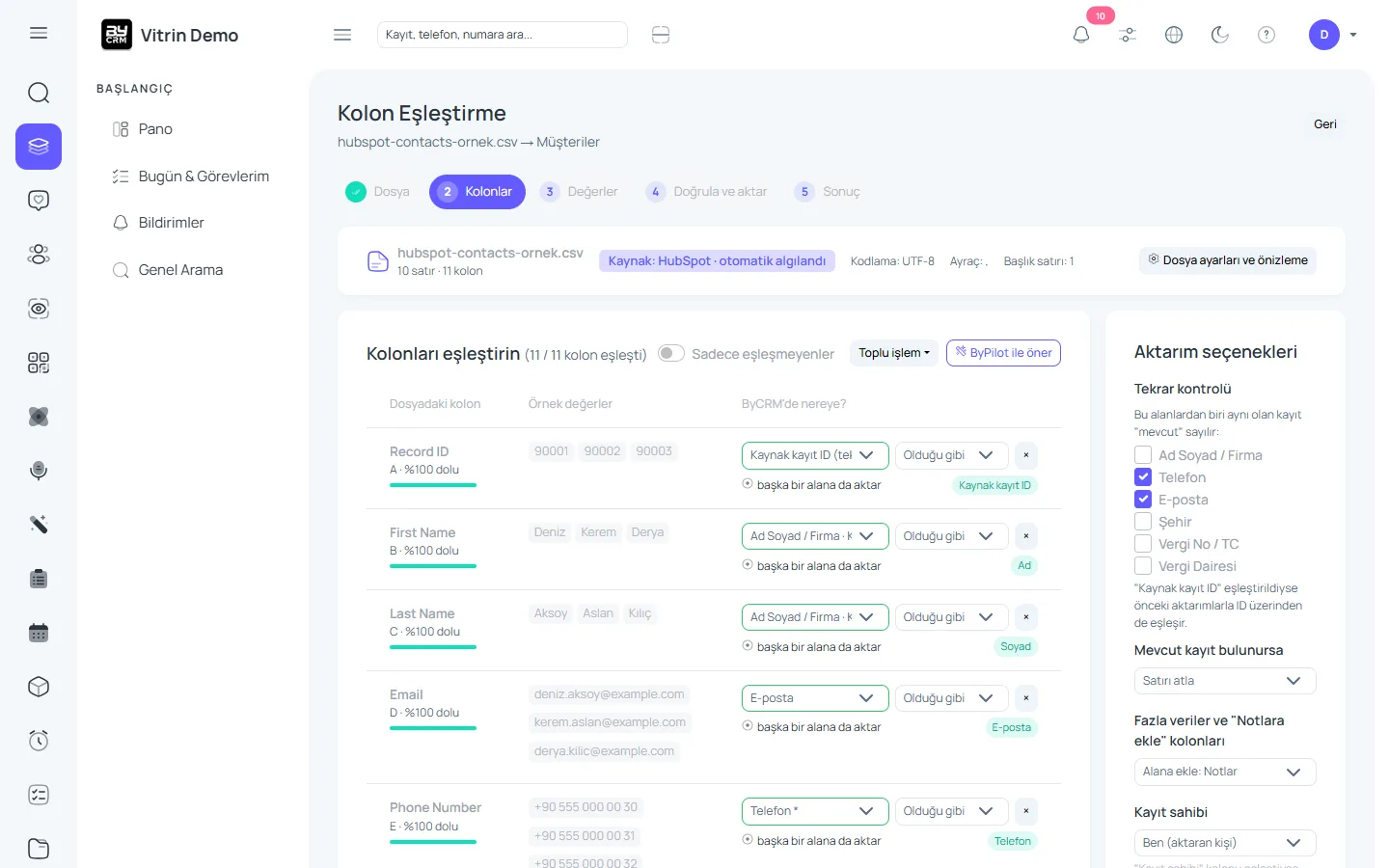Open the folder icon in rail
This screenshot has height=868, width=1389.
click(39, 849)
